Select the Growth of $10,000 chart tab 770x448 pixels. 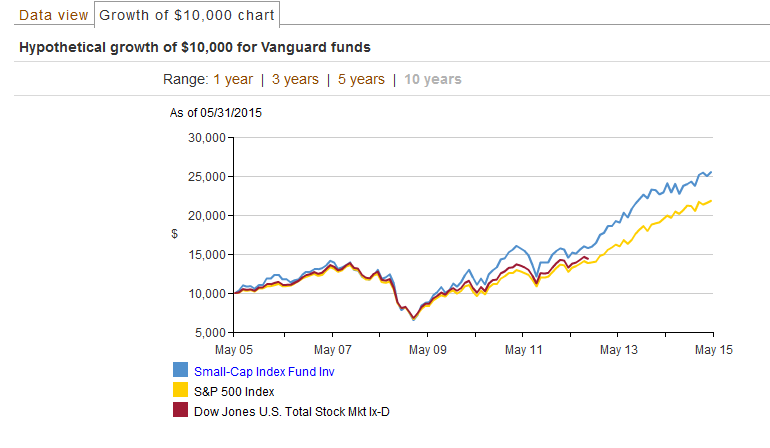(x=187, y=16)
